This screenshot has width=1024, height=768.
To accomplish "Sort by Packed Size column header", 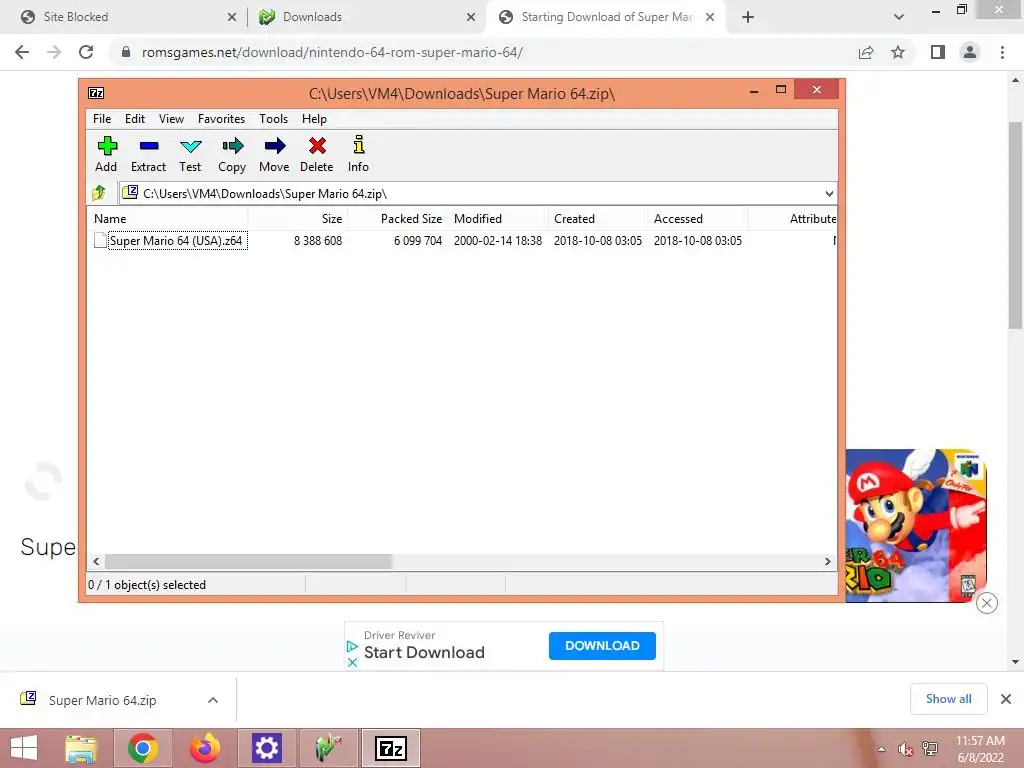I will 398,219.
